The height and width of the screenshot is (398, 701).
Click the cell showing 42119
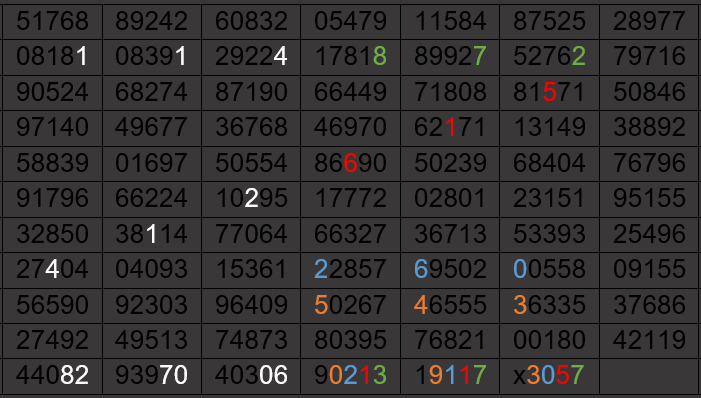coord(649,341)
